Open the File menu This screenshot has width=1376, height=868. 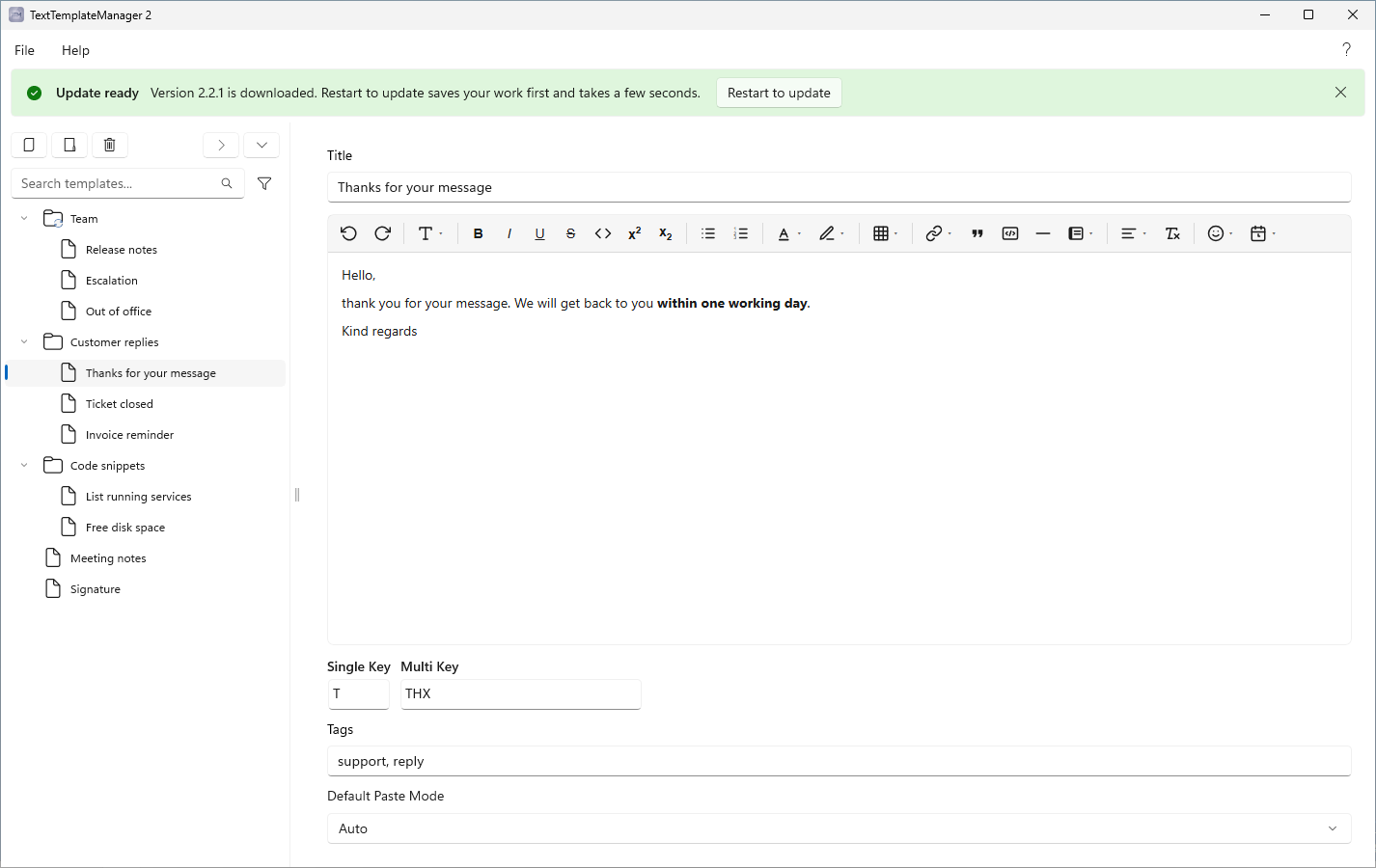coord(25,50)
